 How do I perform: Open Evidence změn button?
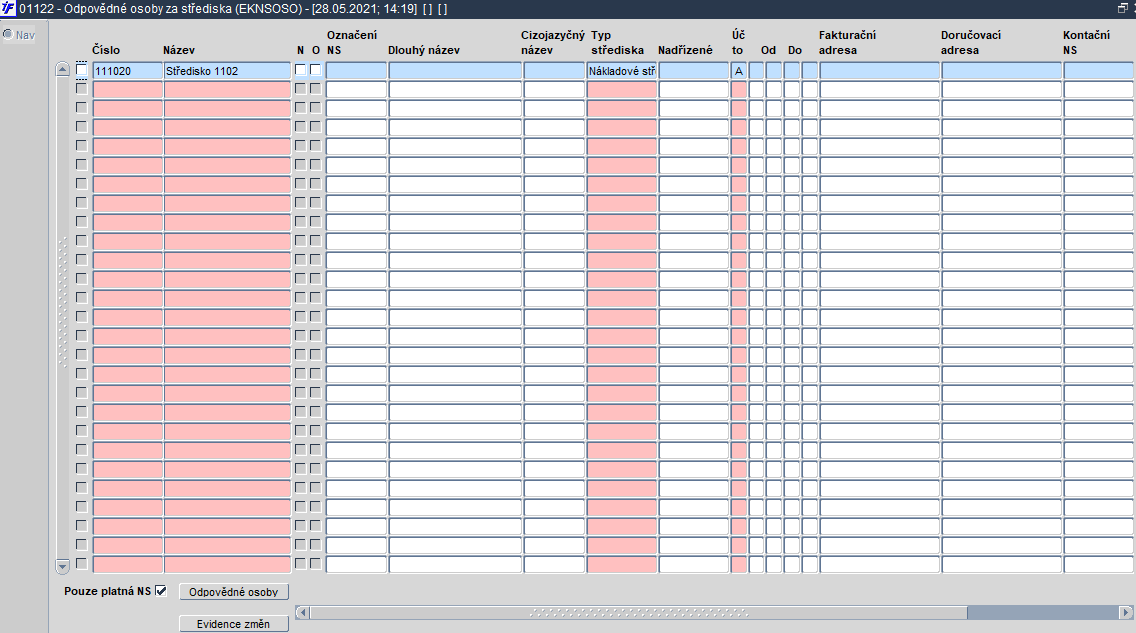click(x=233, y=624)
